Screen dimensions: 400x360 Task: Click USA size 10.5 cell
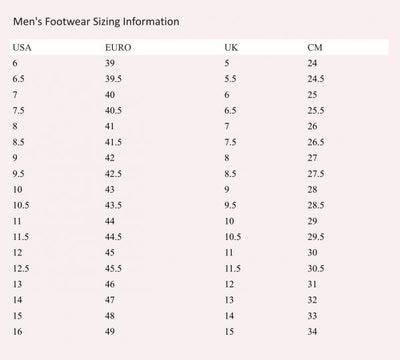point(21,205)
